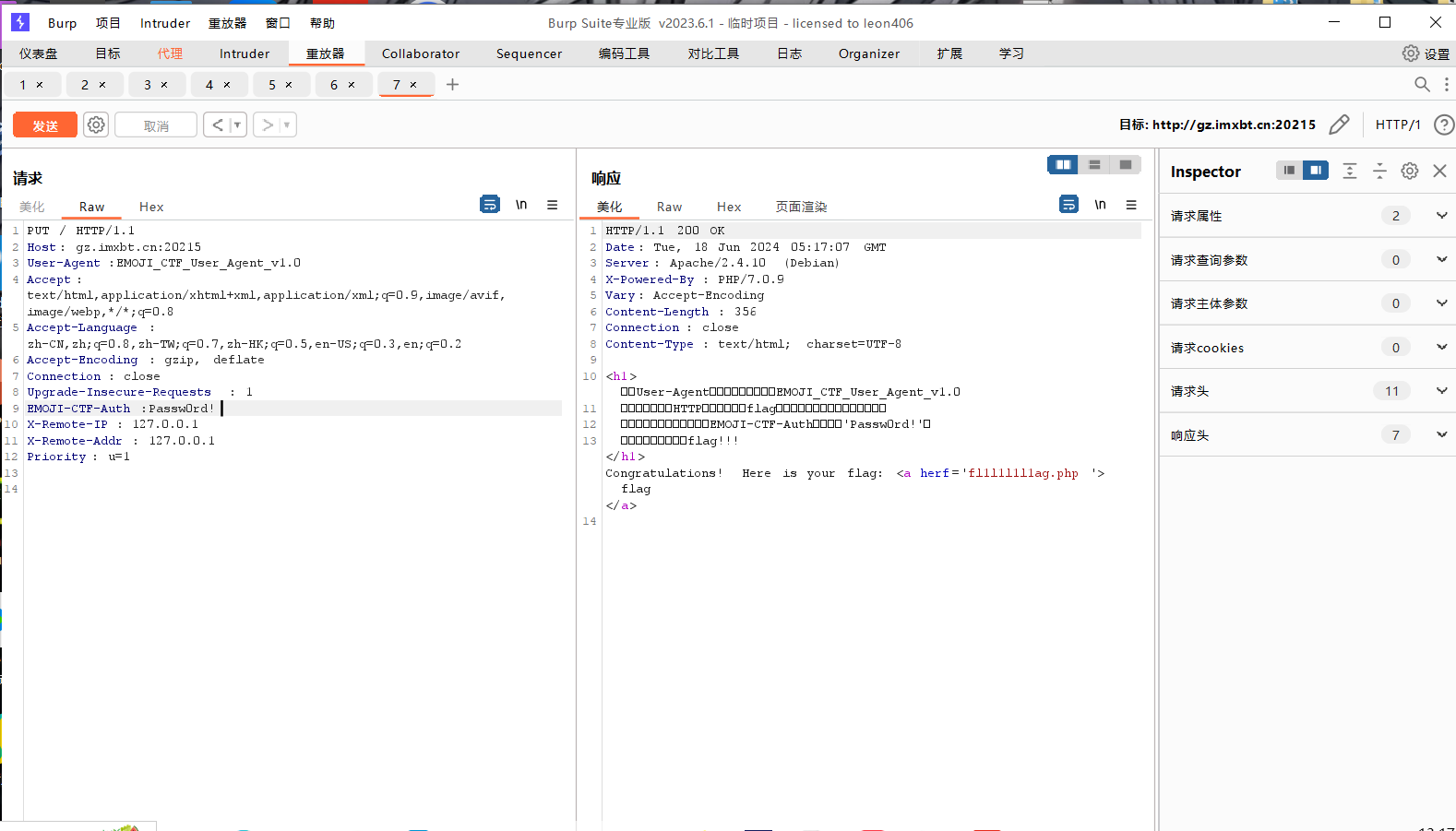
Task: Close the Inspector panel
Action: click(1439, 171)
